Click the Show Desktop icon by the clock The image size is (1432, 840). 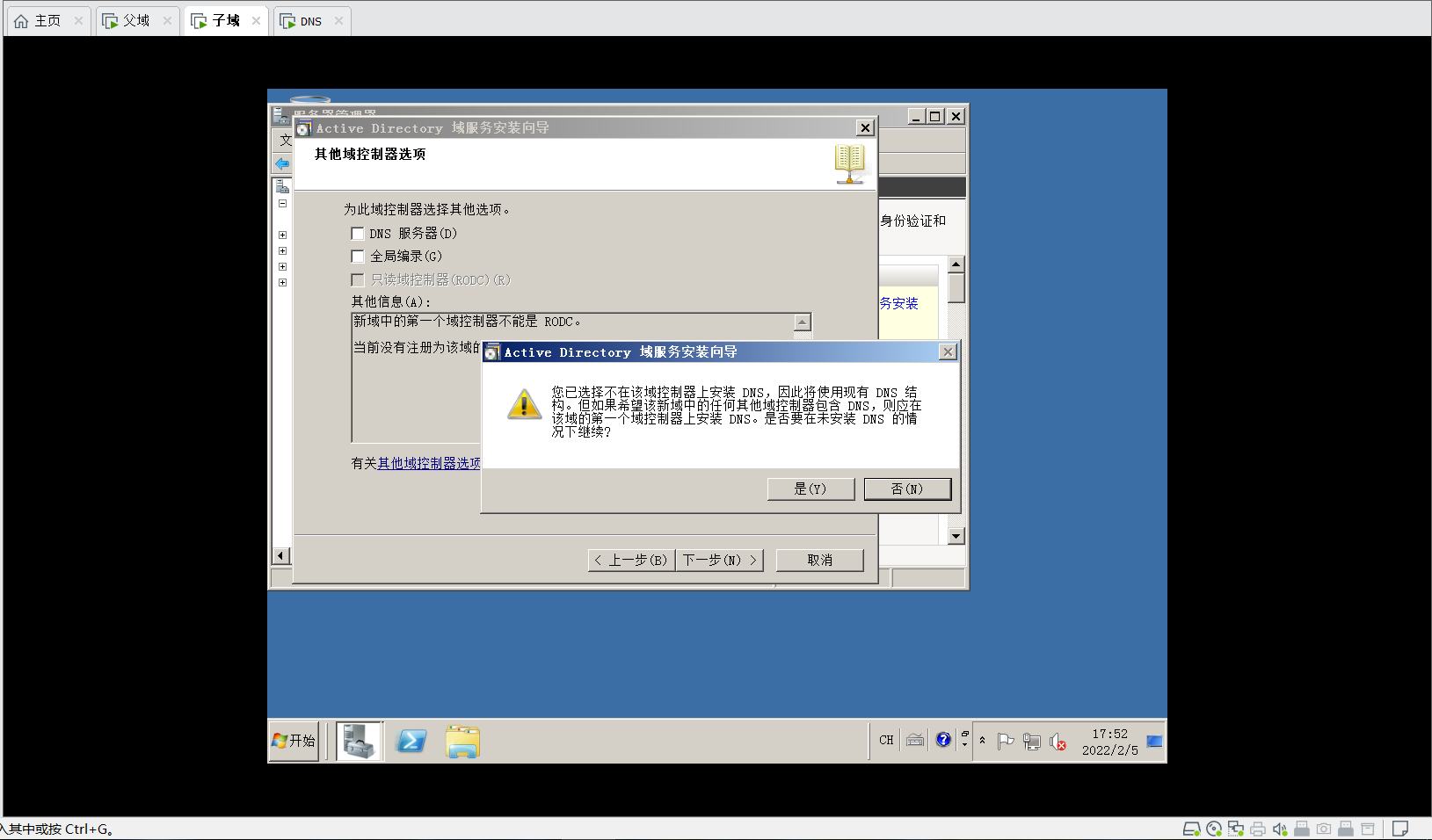click(x=1155, y=742)
